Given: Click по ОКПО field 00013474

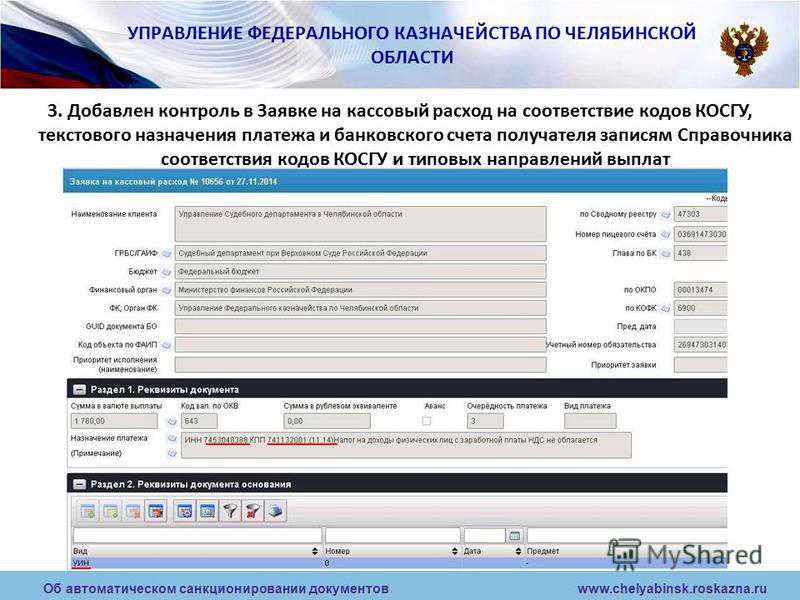Looking at the screenshot, I should pyautogui.click(x=701, y=290).
